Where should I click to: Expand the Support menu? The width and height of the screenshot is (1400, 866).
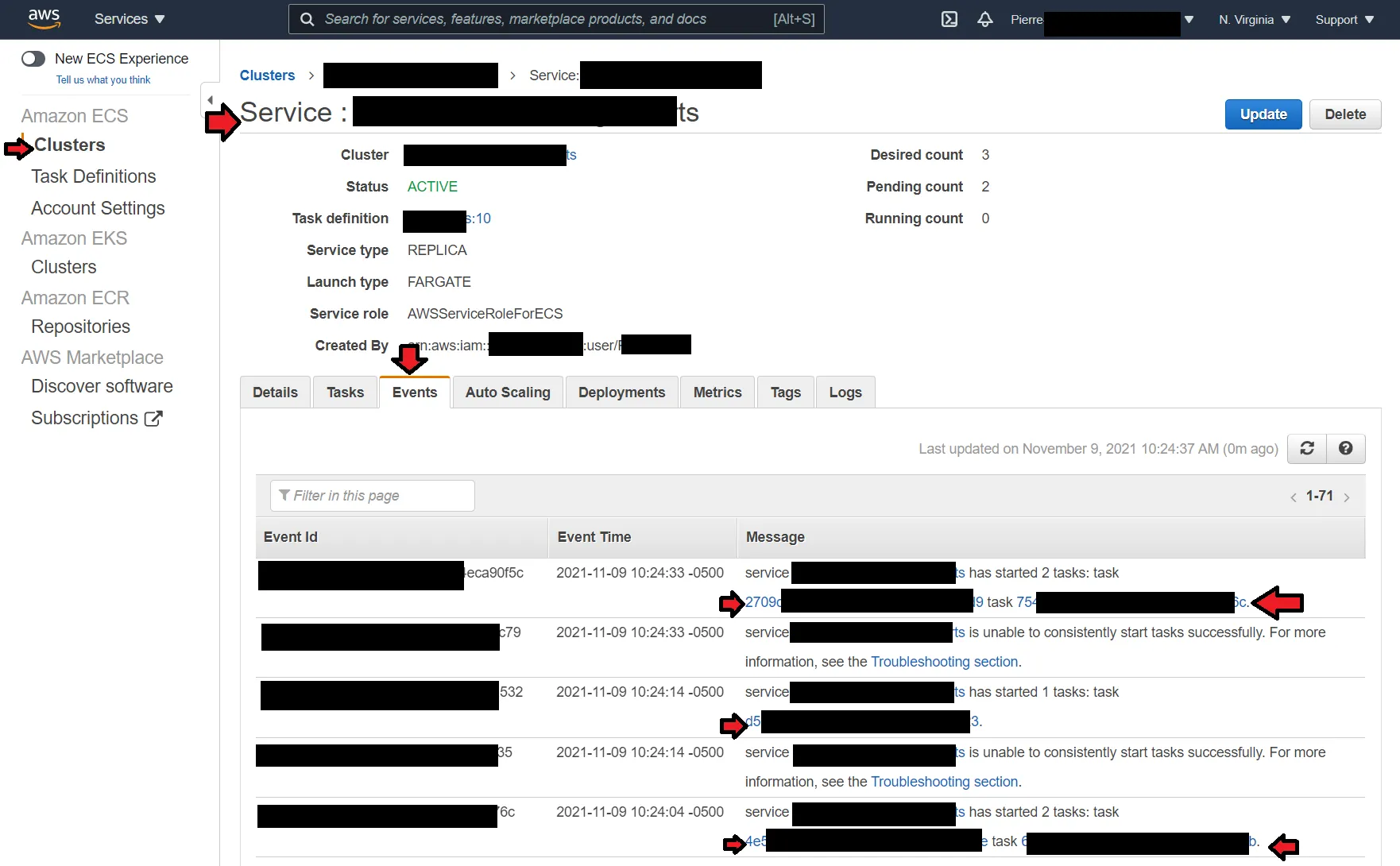tap(1344, 20)
